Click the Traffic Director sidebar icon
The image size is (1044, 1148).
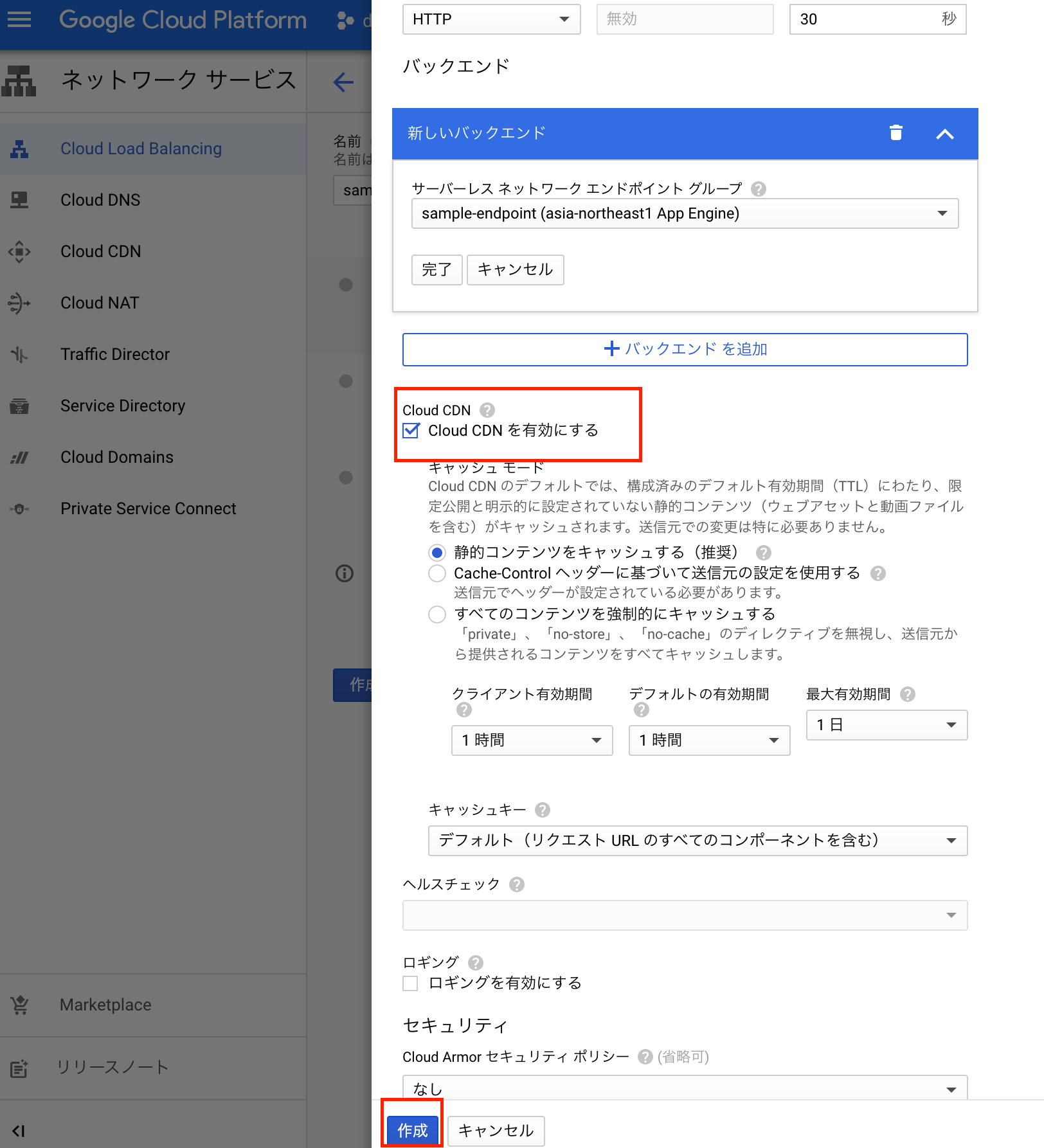coord(19,354)
